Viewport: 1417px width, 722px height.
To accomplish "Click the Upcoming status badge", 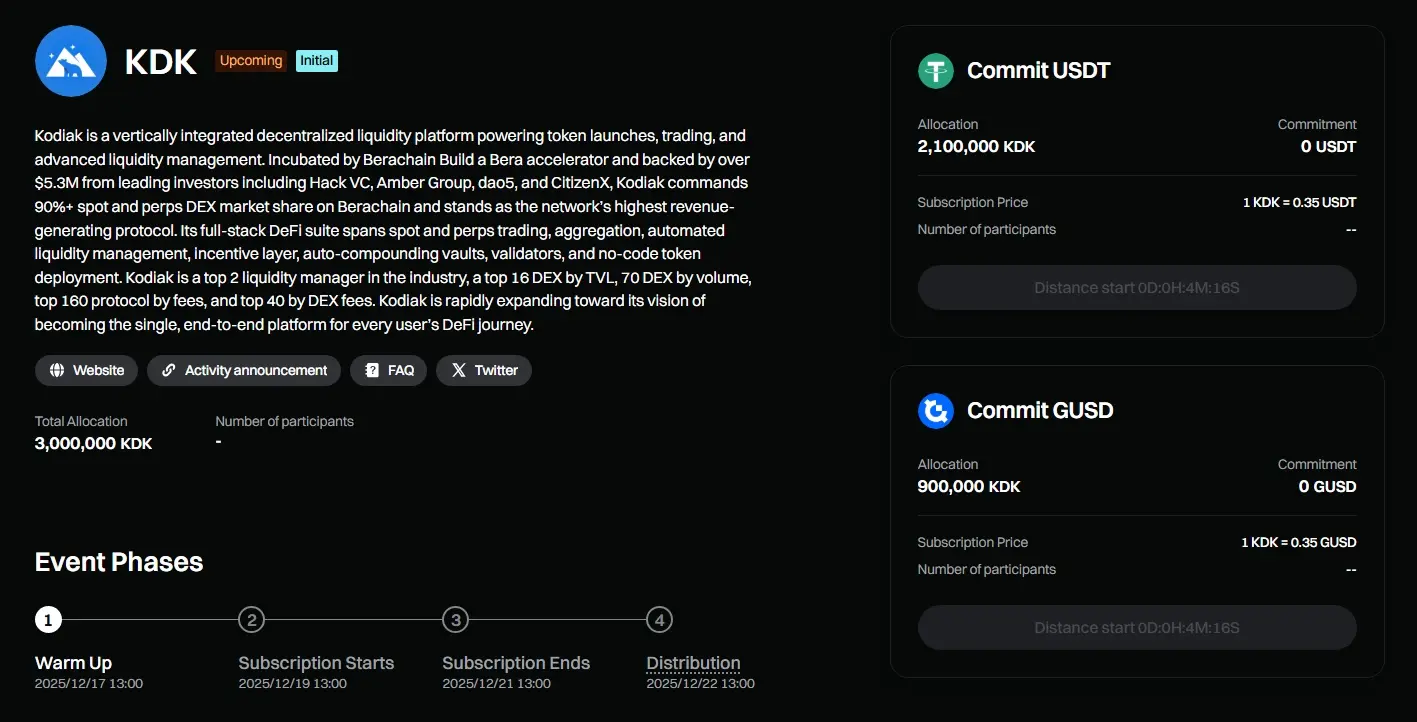I will 251,61.
